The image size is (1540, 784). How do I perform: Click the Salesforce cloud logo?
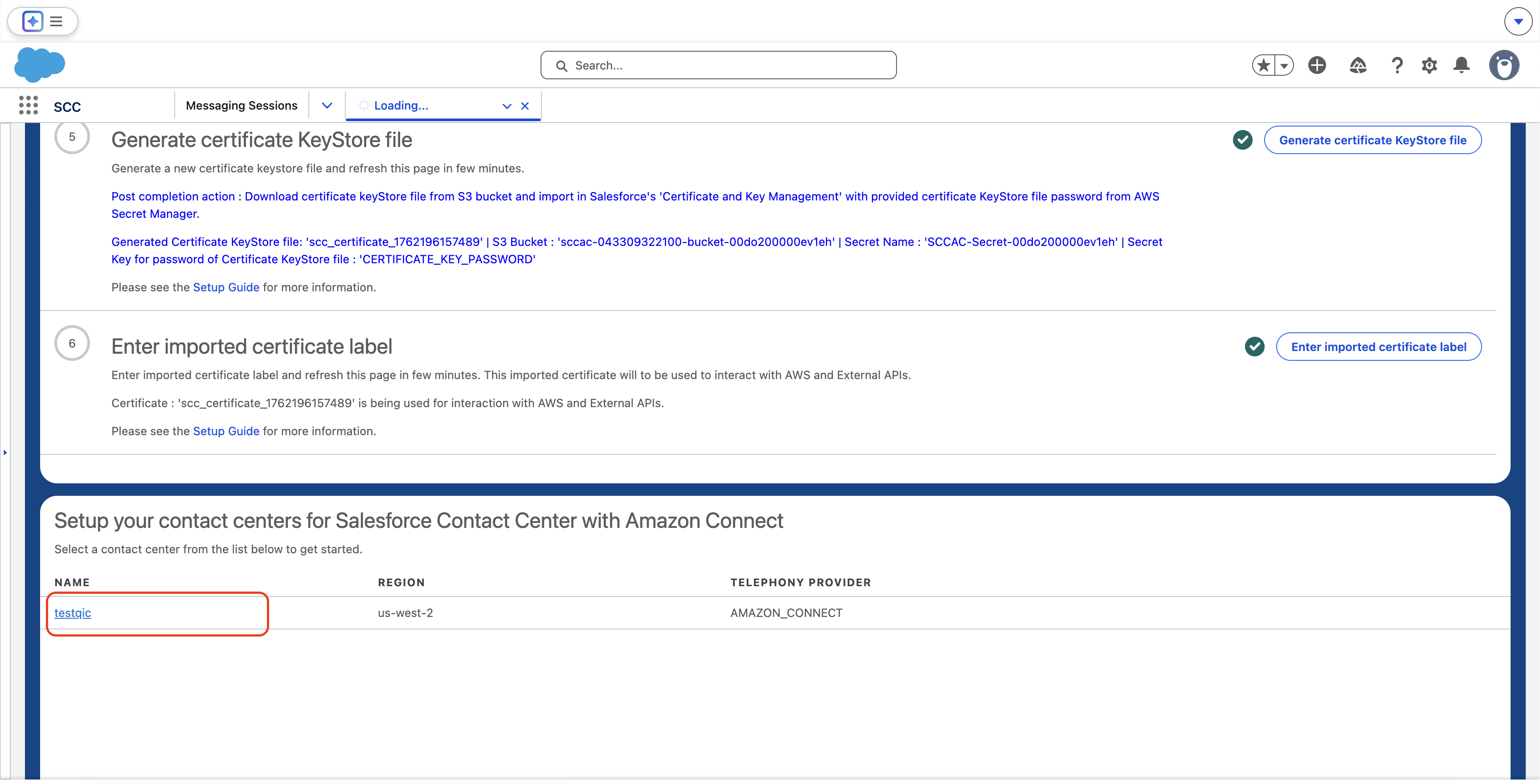[40, 65]
